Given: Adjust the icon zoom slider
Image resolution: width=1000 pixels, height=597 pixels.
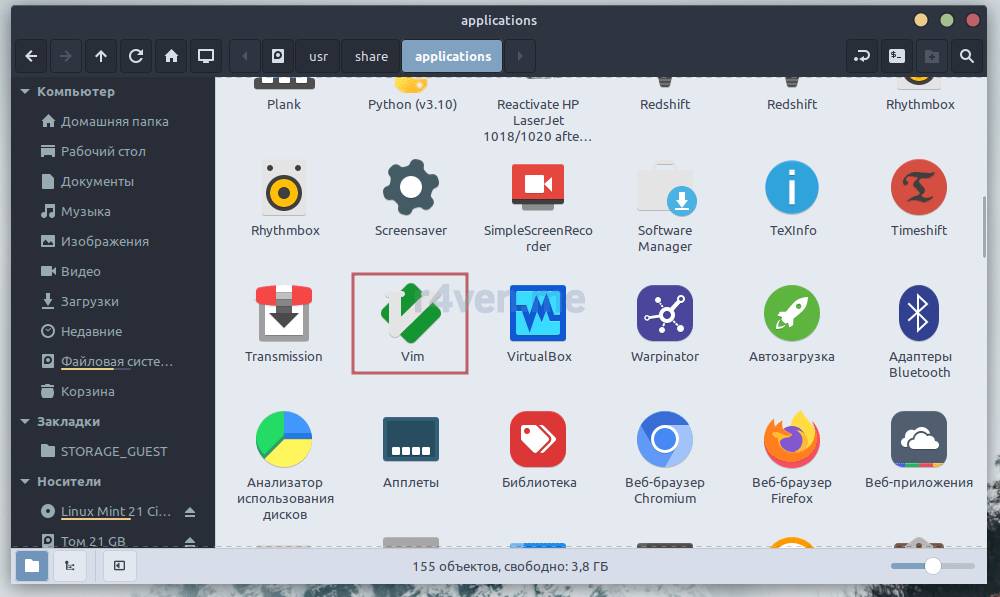Looking at the screenshot, I should 932,566.
